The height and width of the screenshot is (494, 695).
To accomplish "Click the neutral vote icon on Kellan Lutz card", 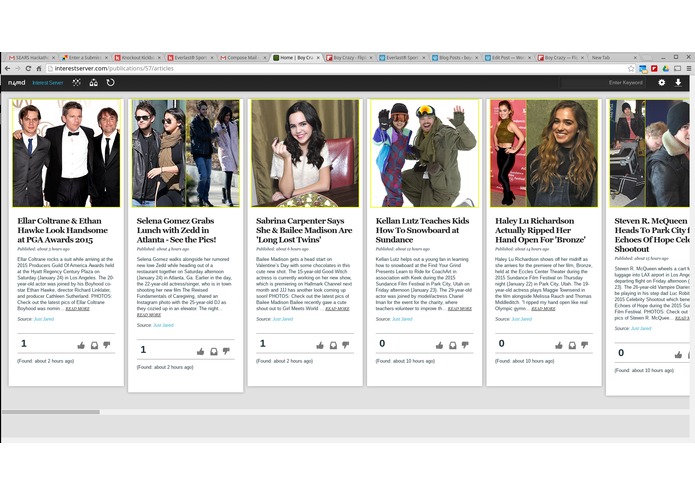I will tap(453, 346).
